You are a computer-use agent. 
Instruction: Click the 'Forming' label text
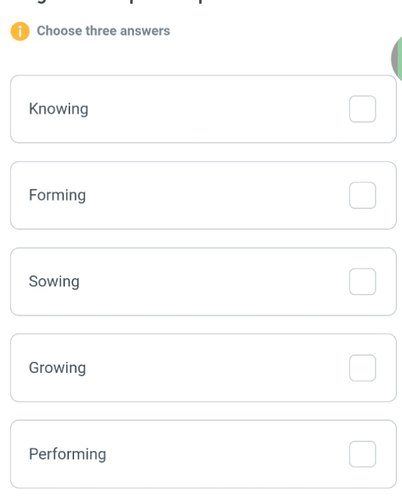57,195
